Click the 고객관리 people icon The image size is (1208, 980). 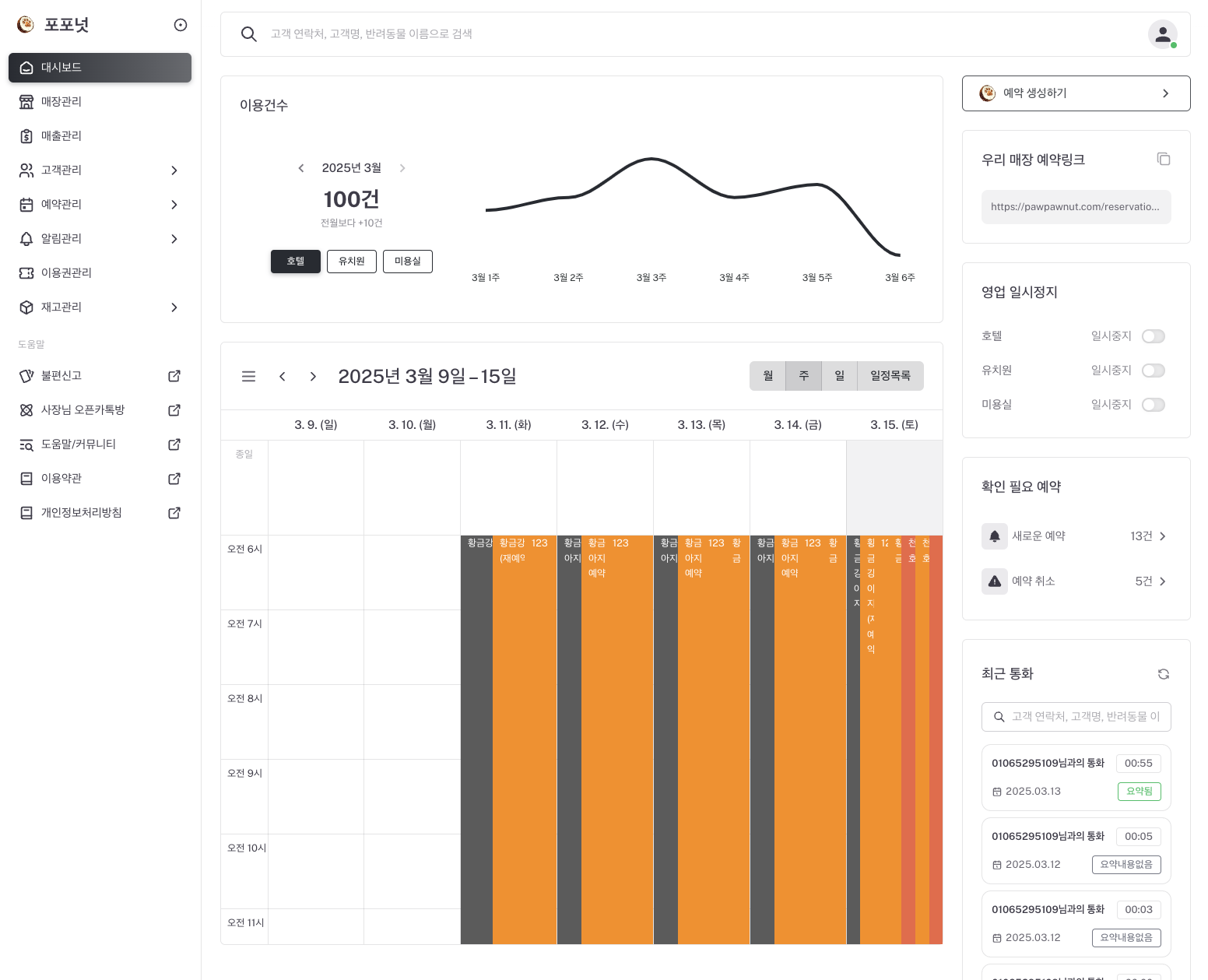tap(26, 170)
